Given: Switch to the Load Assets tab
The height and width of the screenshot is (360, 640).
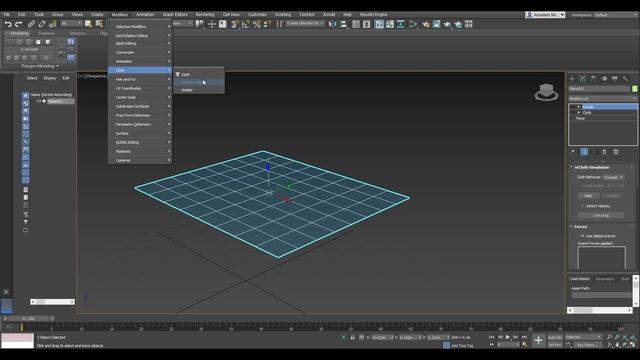Looking at the screenshot, I should click(x=580, y=279).
